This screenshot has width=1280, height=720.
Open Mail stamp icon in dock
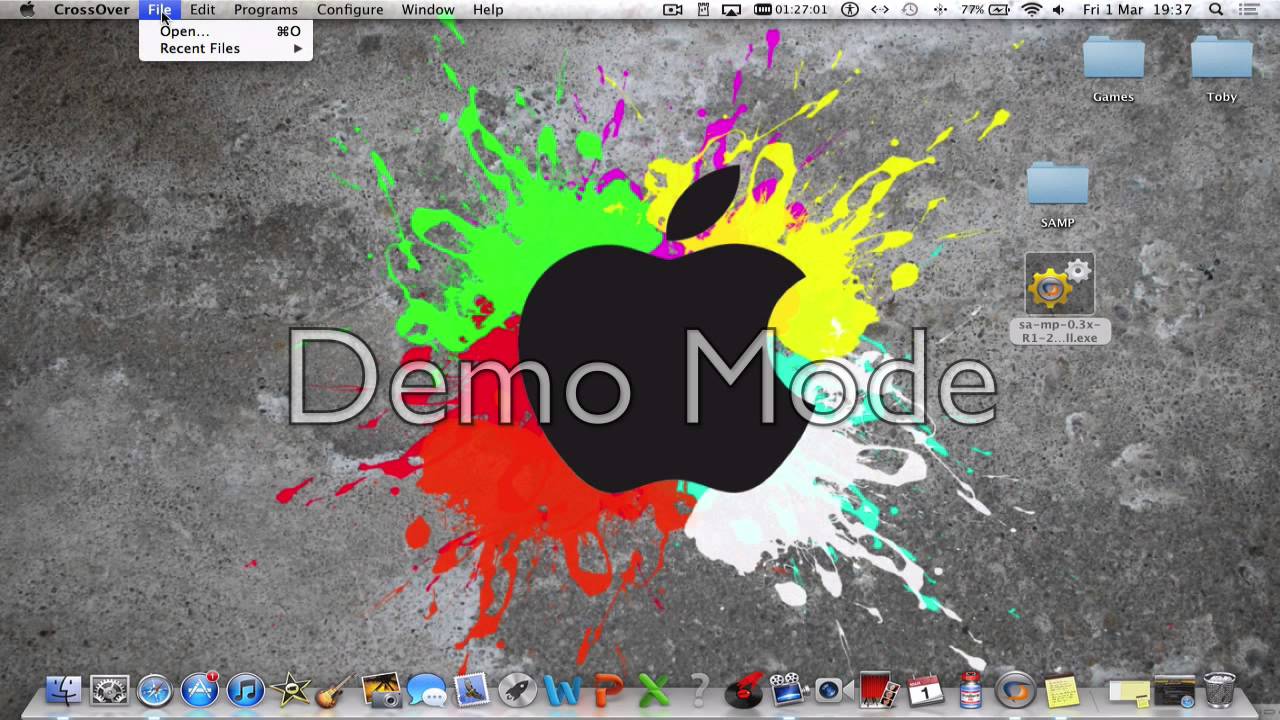coord(472,690)
